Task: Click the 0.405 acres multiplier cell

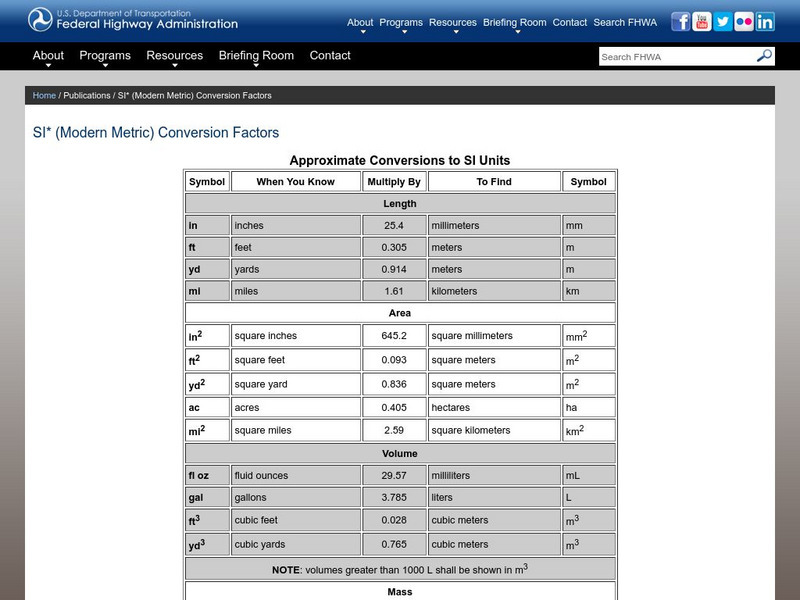Action: pos(394,408)
